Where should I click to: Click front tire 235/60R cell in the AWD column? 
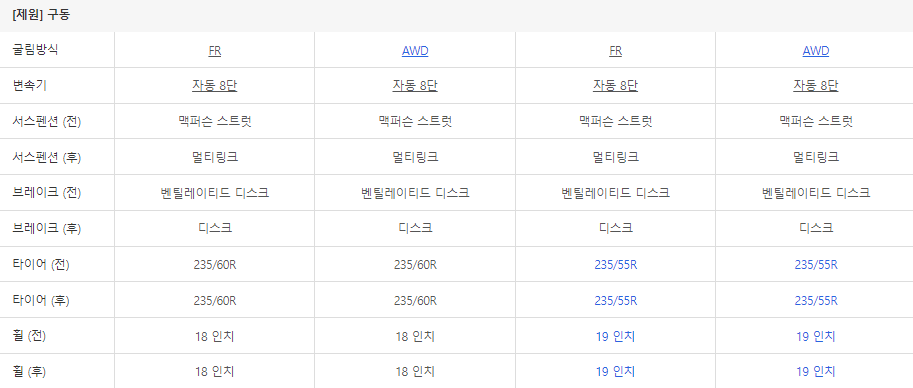point(415,265)
